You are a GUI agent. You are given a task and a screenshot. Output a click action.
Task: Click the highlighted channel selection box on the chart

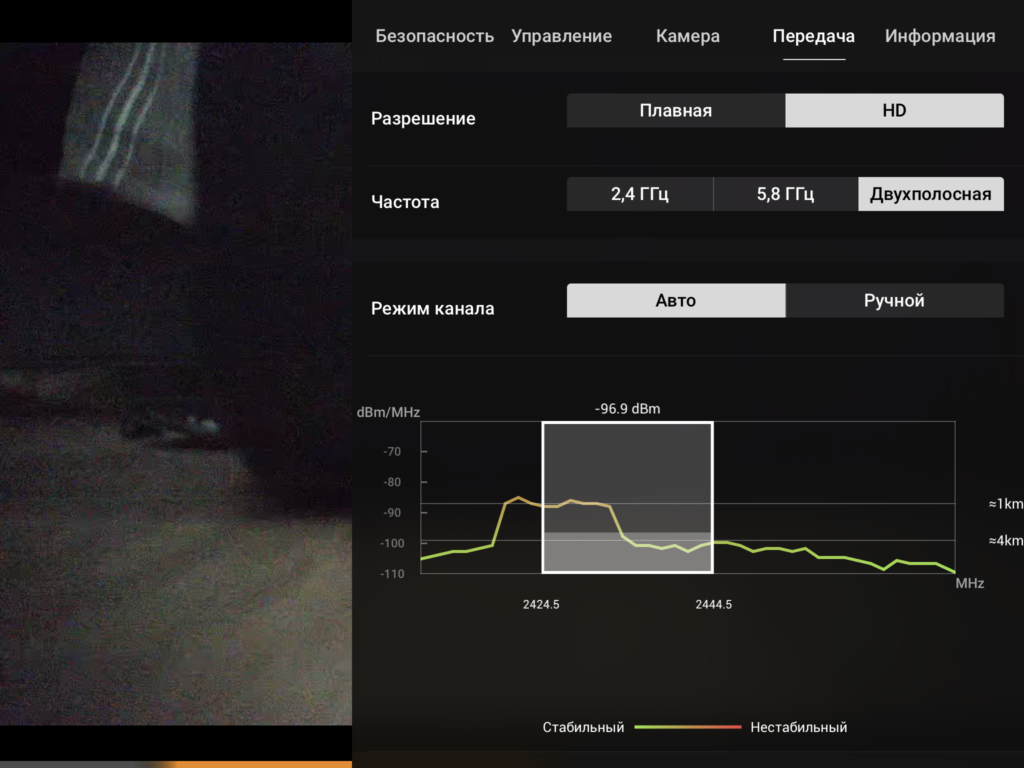click(x=627, y=497)
